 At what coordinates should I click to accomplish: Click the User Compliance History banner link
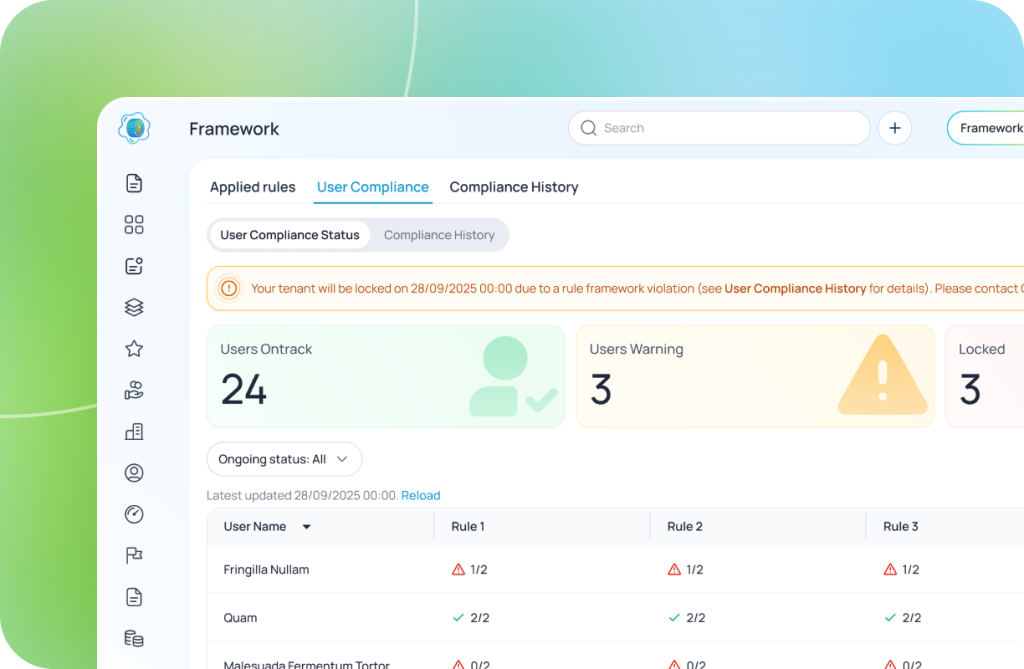795,289
